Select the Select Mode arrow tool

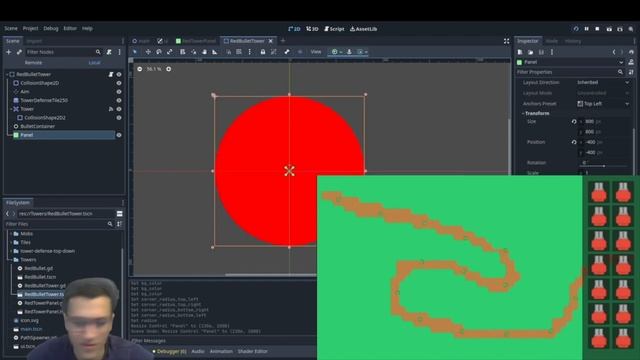135,52
